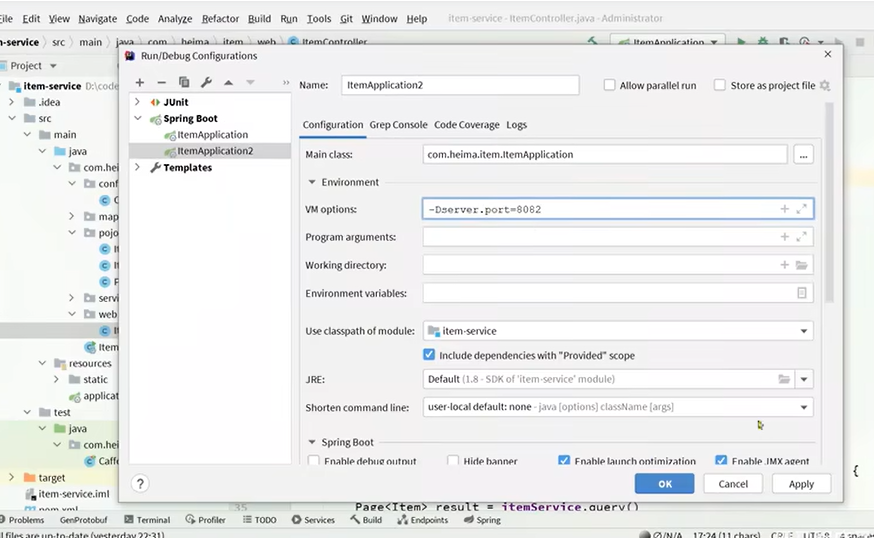The height and width of the screenshot is (538, 874).
Task: Move configuration up with arrow icon
Action: click(x=229, y=83)
